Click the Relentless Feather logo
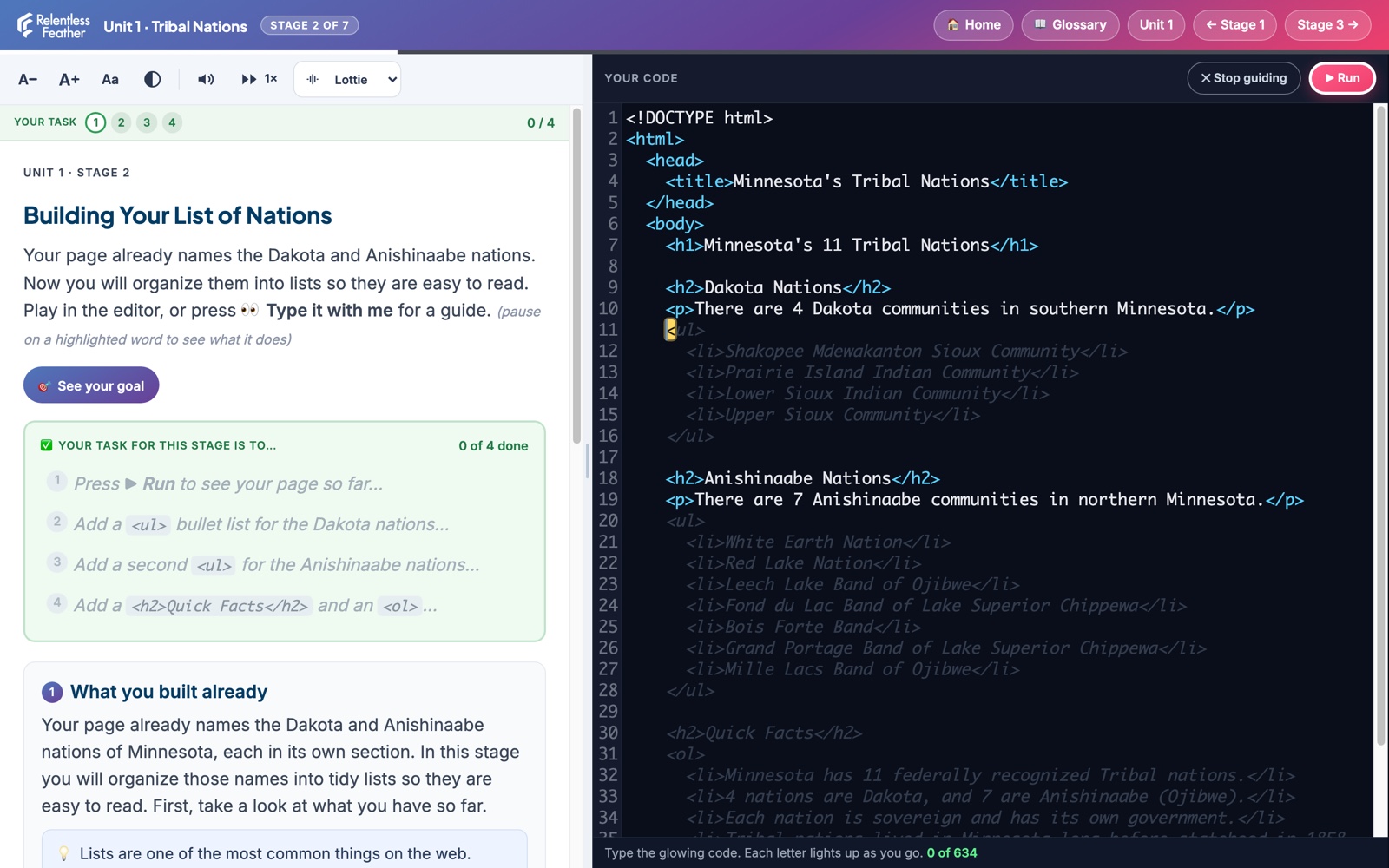 click(x=53, y=25)
